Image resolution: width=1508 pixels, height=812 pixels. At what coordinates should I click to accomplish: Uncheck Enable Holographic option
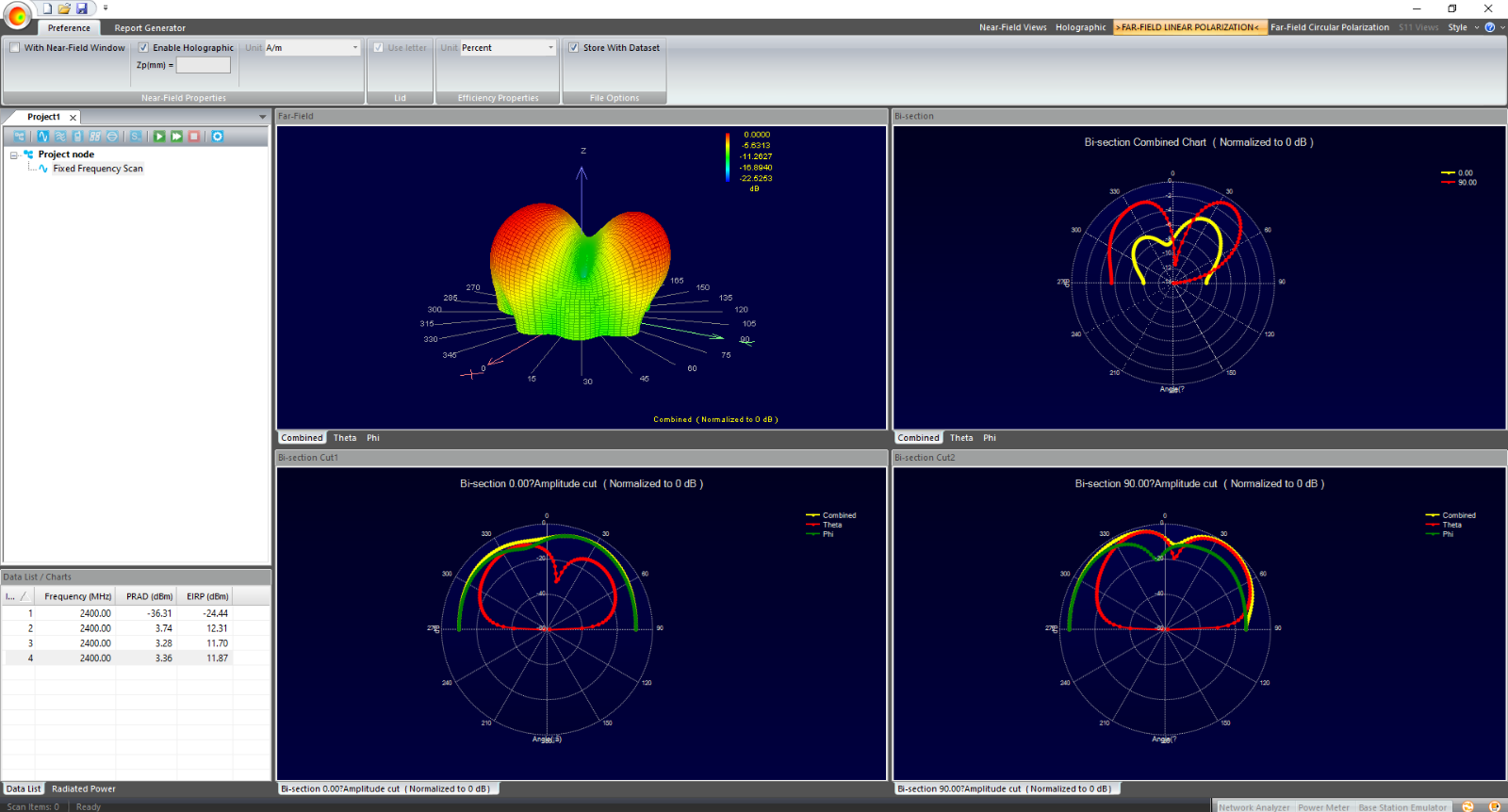tap(143, 48)
